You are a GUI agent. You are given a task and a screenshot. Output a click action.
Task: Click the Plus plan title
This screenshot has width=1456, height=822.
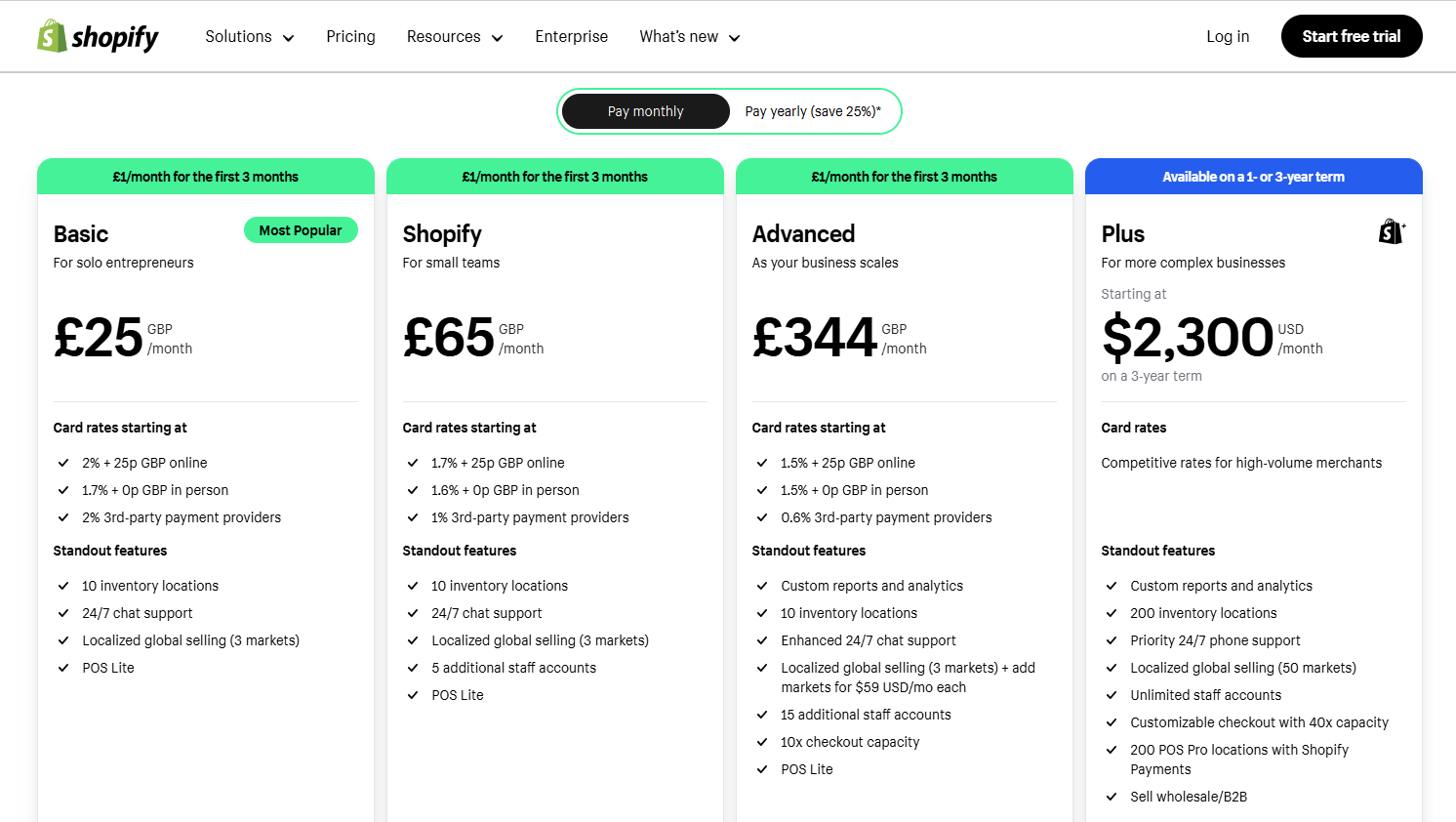coord(1123,234)
